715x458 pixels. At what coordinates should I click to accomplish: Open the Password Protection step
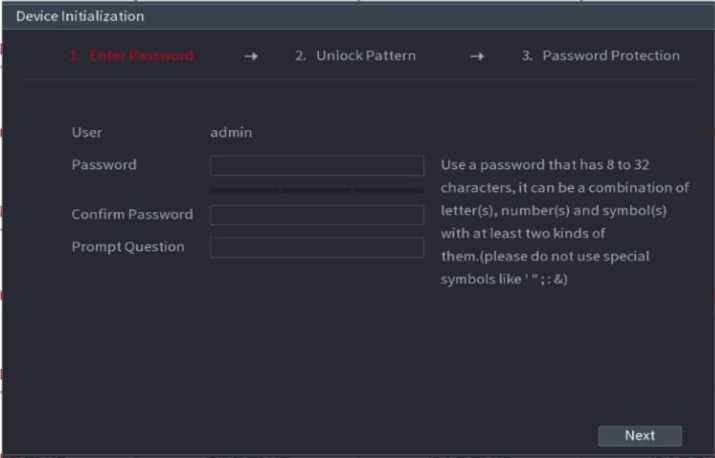600,56
